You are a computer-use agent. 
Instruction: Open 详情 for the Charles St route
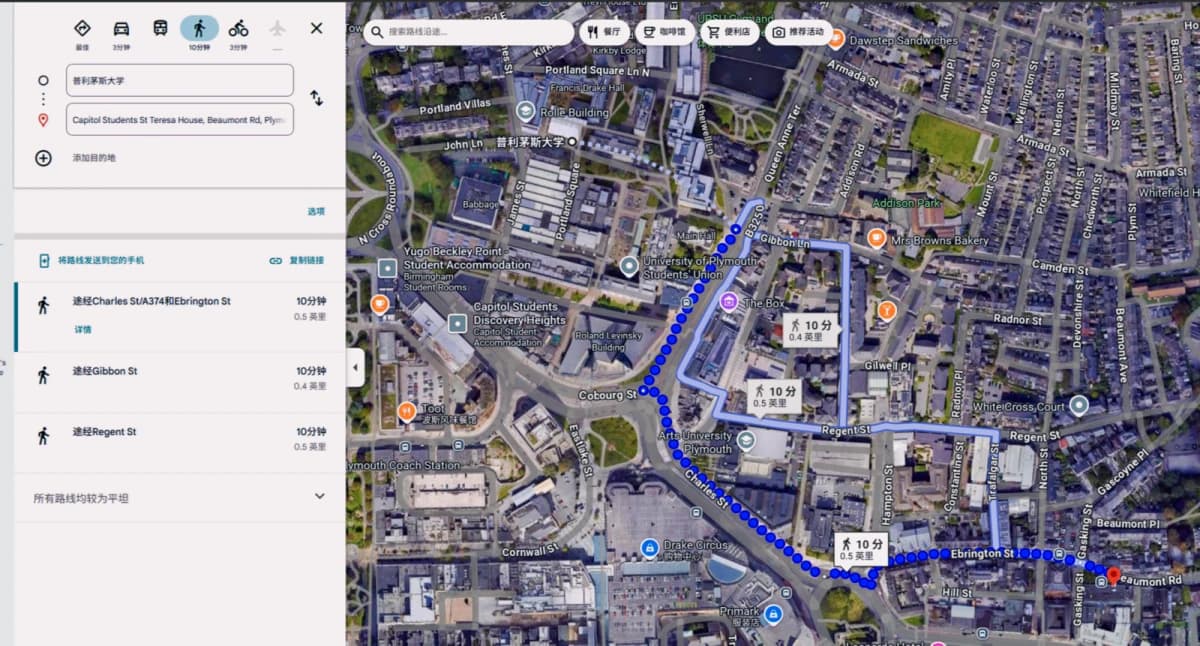[82, 329]
